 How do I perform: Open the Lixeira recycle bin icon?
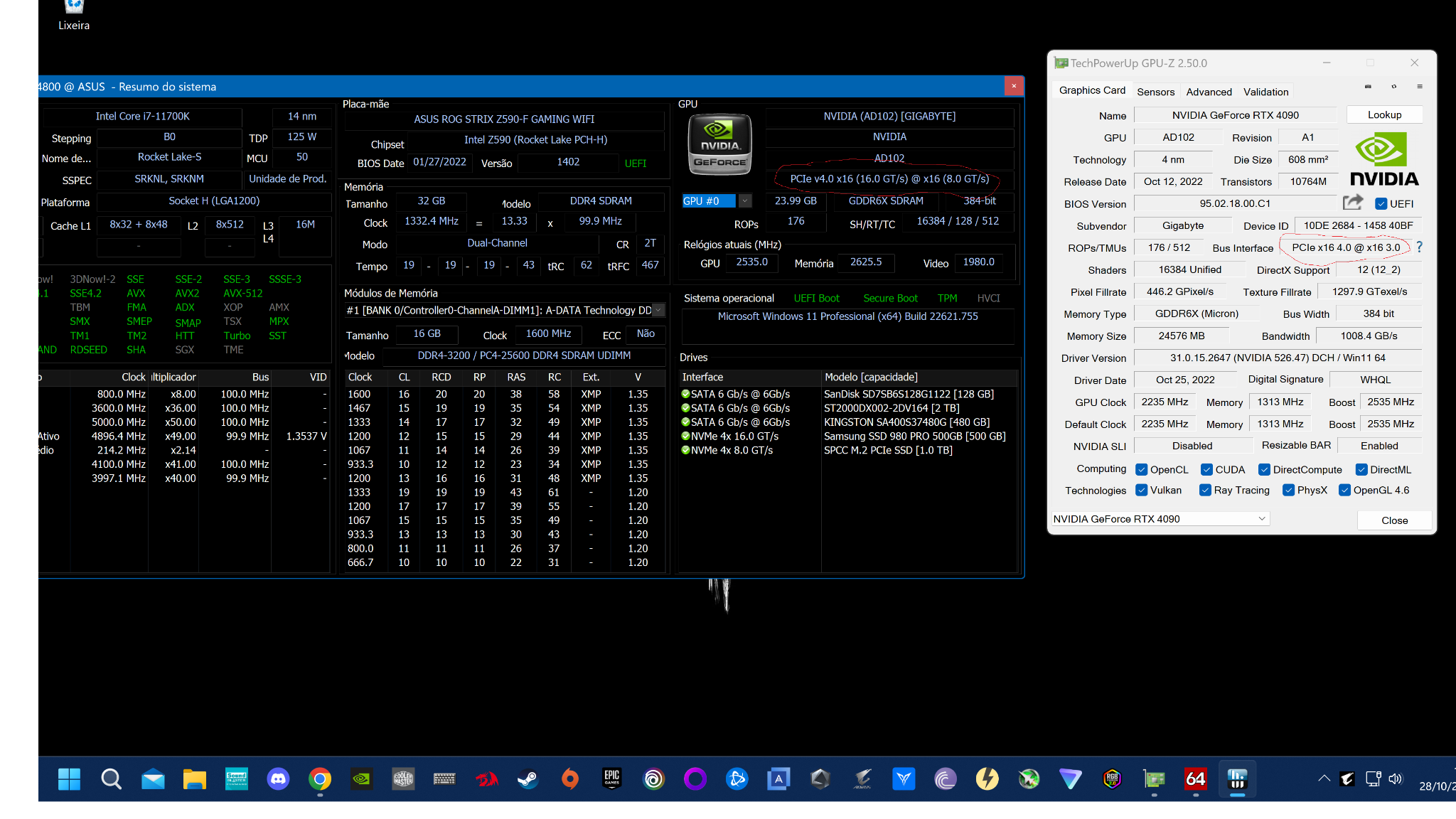pos(74,16)
